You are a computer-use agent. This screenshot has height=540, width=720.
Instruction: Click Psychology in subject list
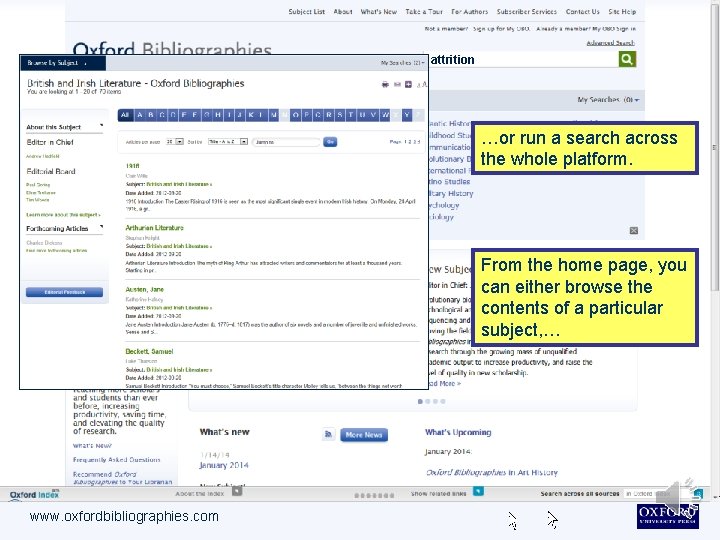[x=444, y=205]
